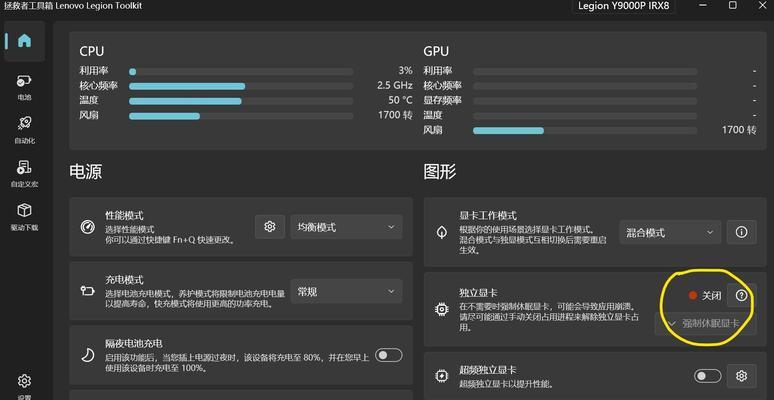Click the GPU 显存频率 label
Viewport: 774px width, 400px height.
(x=442, y=100)
